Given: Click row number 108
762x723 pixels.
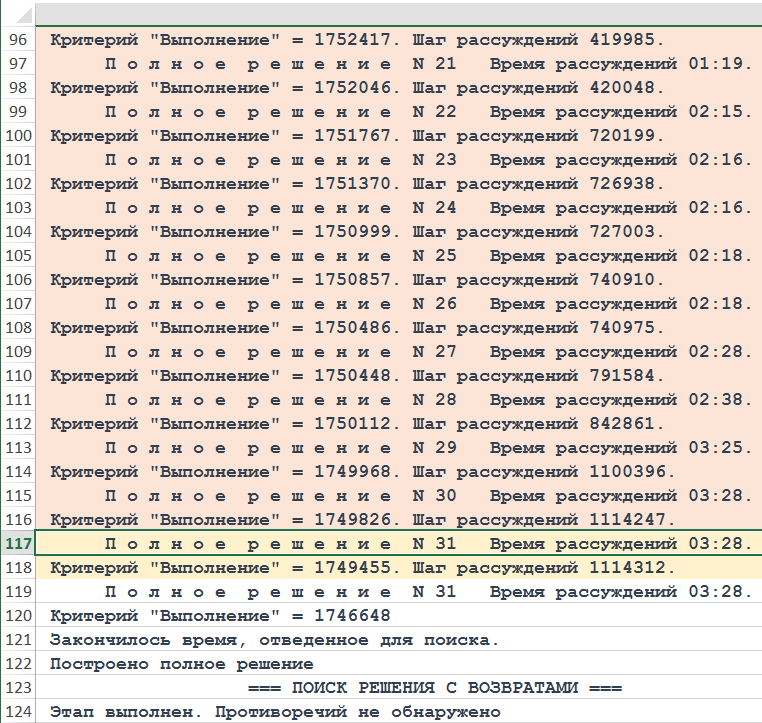Looking at the screenshot, I should point(17,328).
